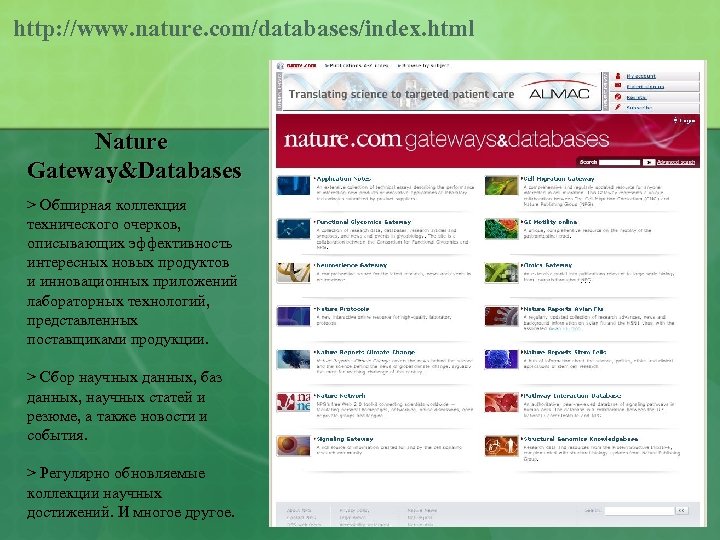Viewport: 720px width, 540px height.
Task: Click the search field in the red banner
Action: click(619, 162)
